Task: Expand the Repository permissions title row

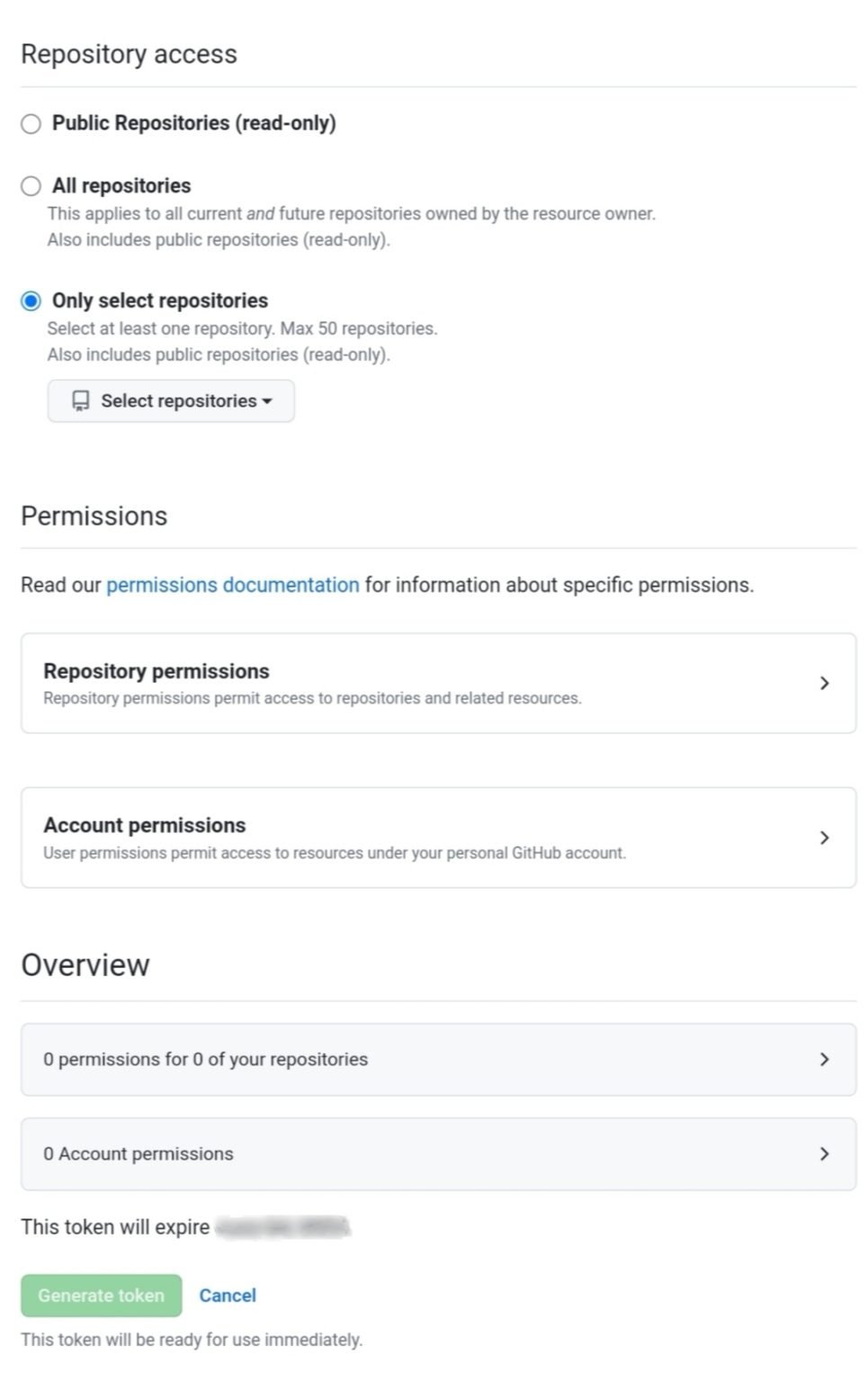Action: 157,671
